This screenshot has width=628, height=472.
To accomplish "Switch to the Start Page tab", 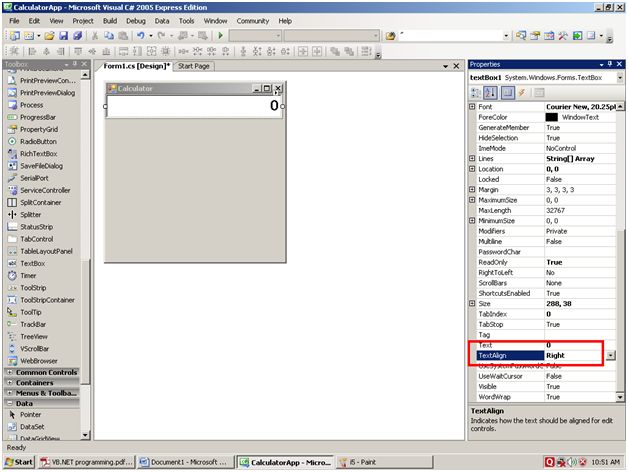I will [x=194, y=66].
